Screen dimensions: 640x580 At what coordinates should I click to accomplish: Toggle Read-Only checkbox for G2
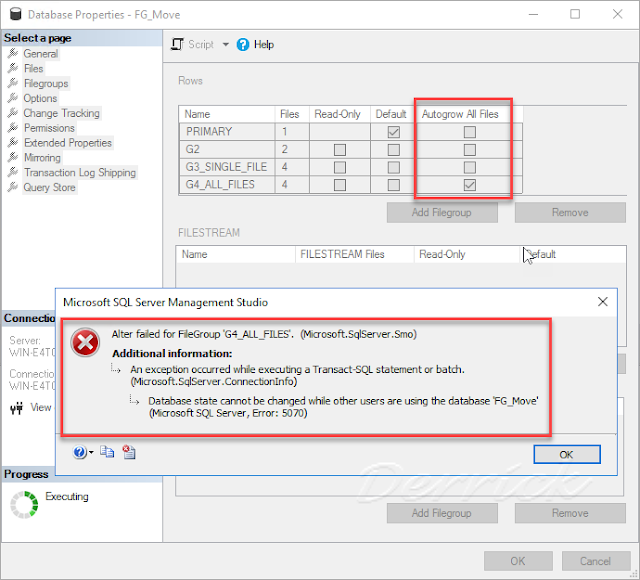[340, 150]
